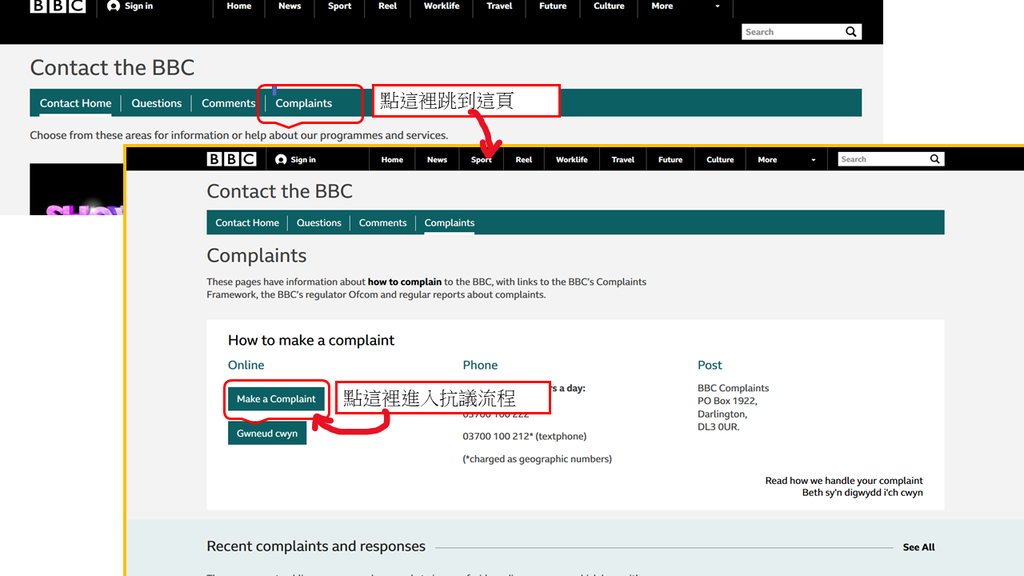This screenshot has width=1024, height=576.
Task: Click the search magnifier on front page
Action: point(935,159)
